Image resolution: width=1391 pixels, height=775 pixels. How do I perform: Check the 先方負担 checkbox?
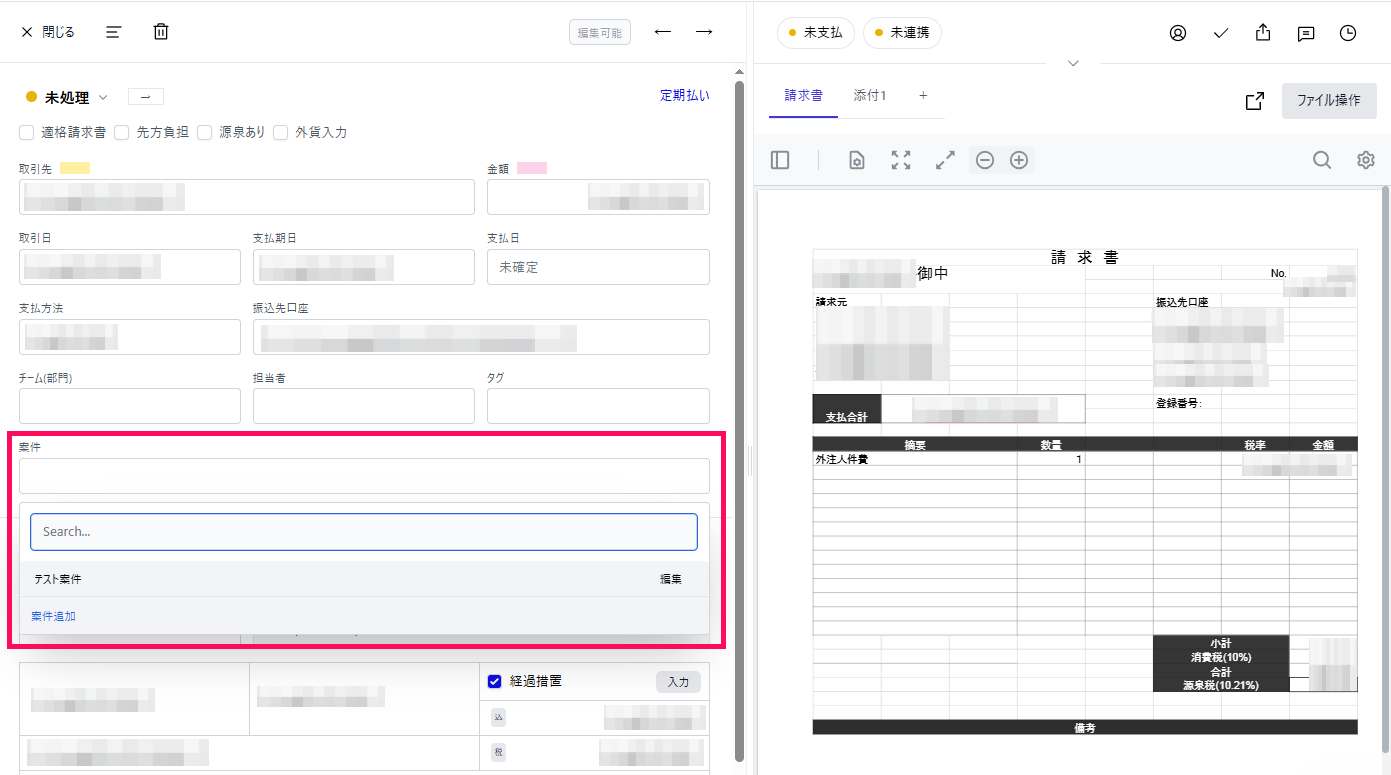[x=122, y=132]
